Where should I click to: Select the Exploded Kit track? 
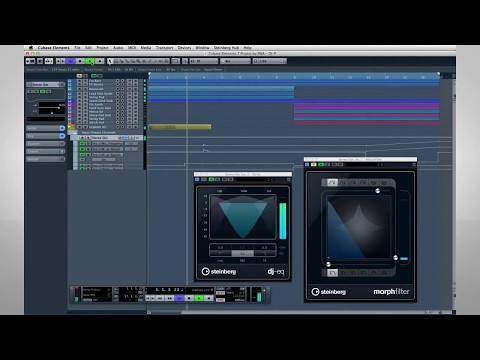click(97, 127)
